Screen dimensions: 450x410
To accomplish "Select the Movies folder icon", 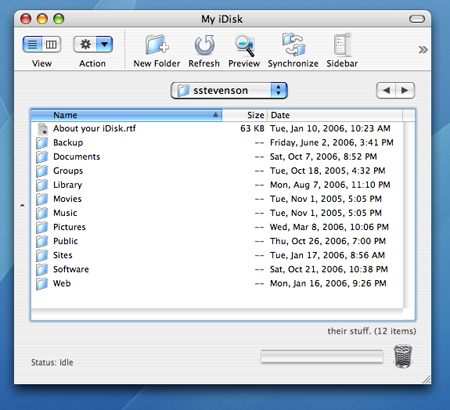I will 42,199.
